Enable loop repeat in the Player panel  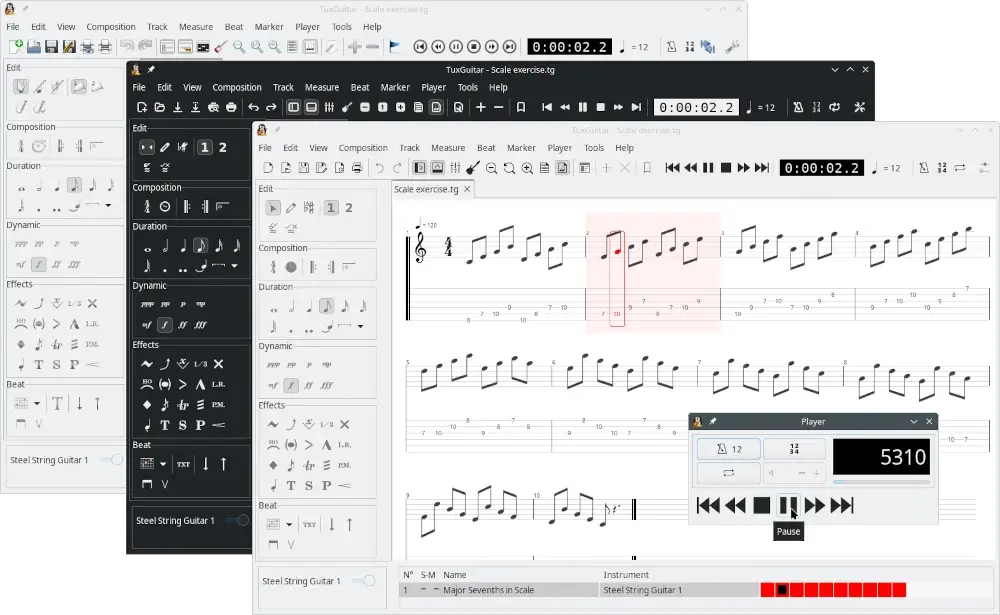tap(729, 472)
